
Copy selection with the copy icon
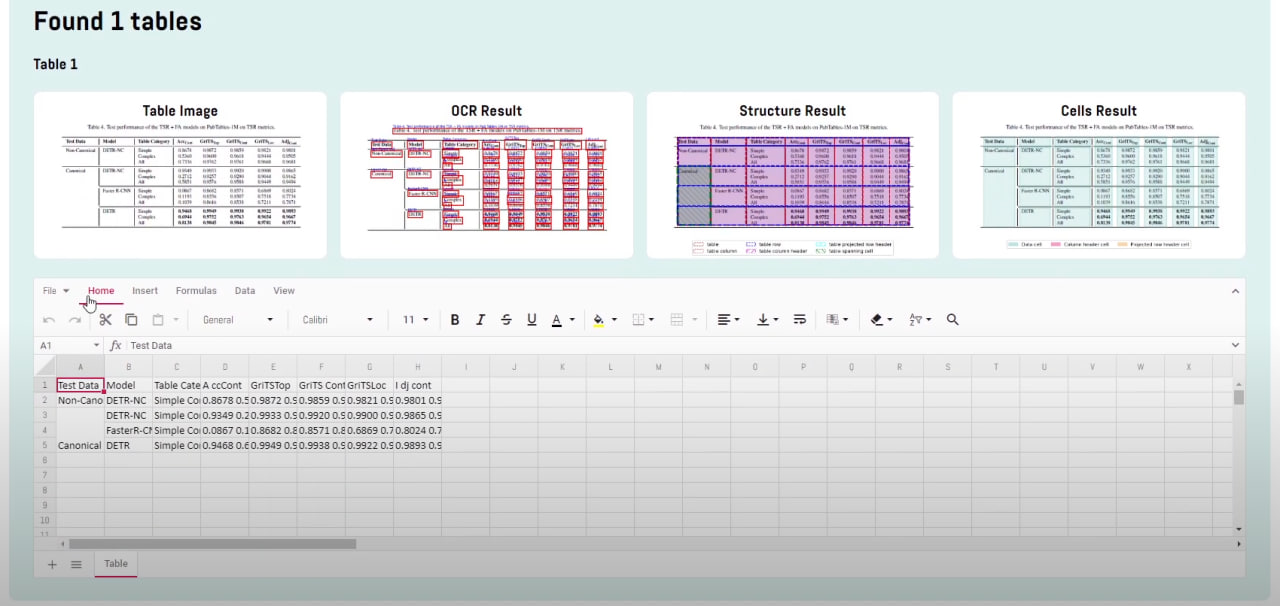(131, 320)
